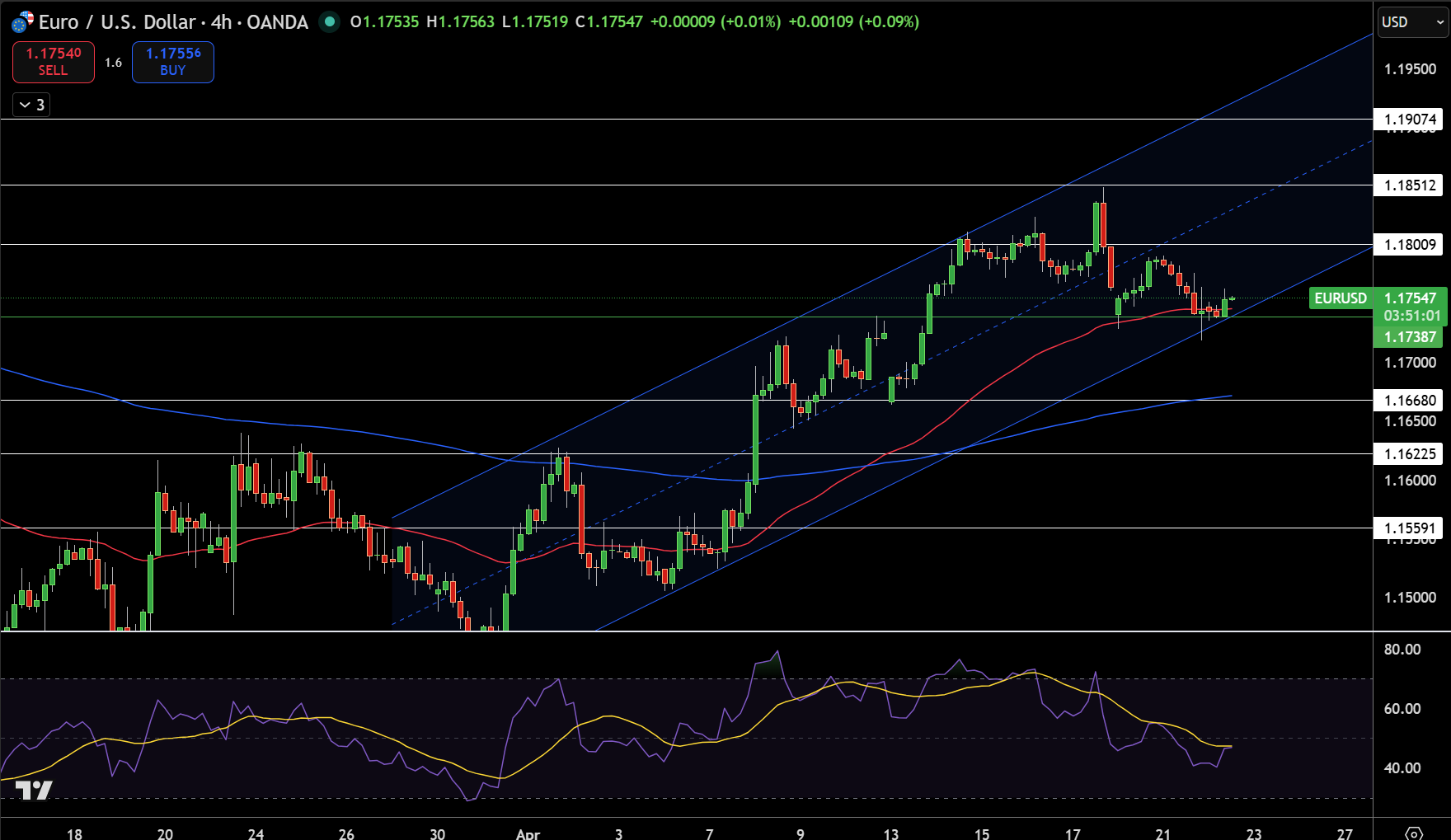Click the RSI 80.00 scale value

click(x=1402, y=650)
